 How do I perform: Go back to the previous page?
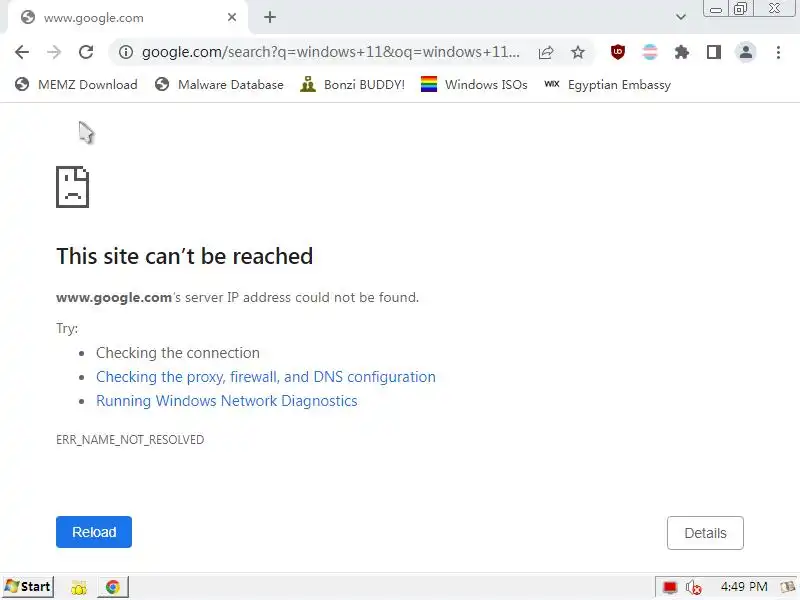pyautogui.click(x=22, y=52)
